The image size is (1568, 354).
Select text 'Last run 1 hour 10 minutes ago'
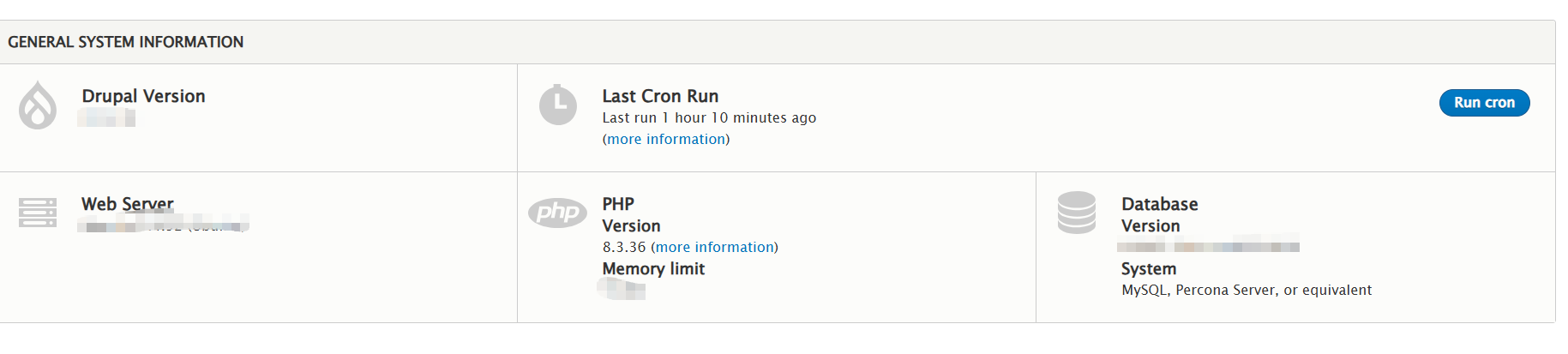click(709, 118)
